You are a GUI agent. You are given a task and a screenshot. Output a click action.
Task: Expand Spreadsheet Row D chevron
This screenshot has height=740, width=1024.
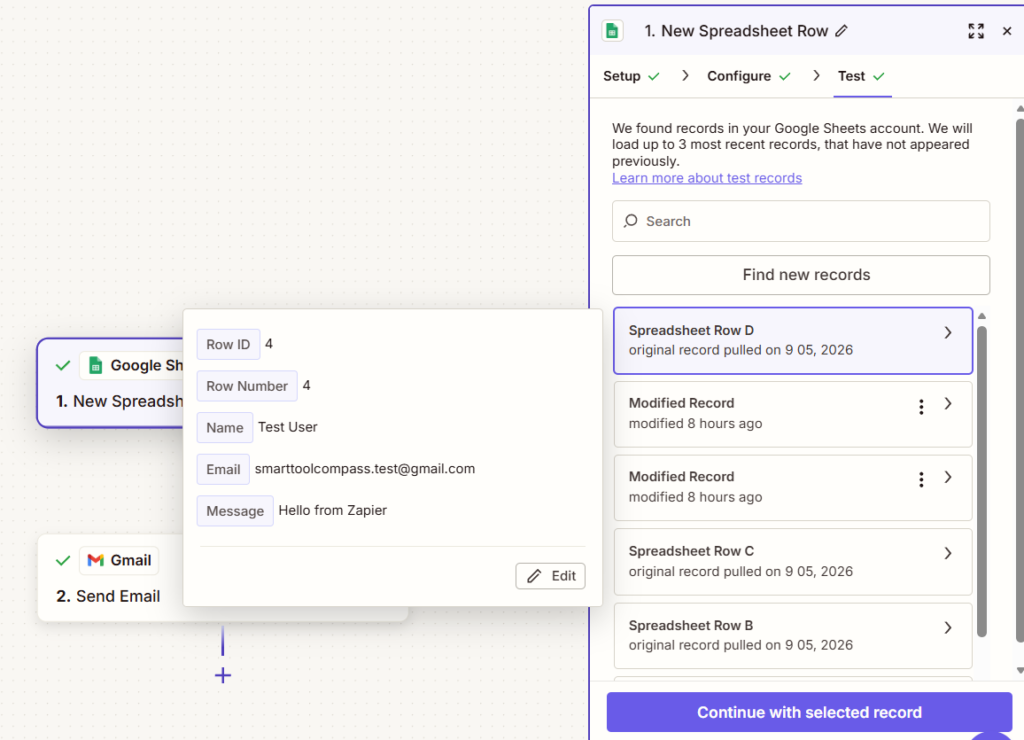[x=948, y=332]
